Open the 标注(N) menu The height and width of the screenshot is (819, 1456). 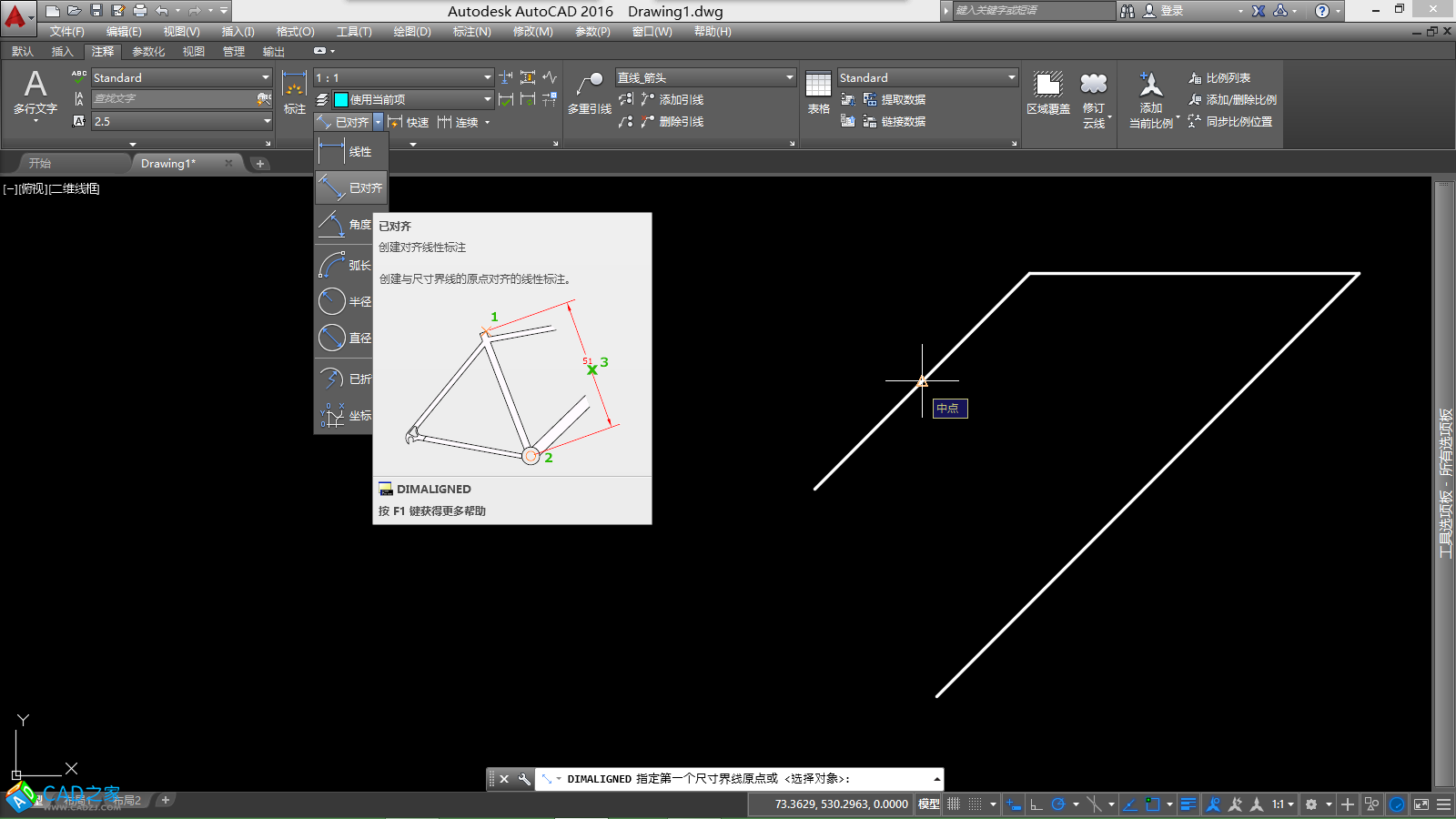point(471,32)
